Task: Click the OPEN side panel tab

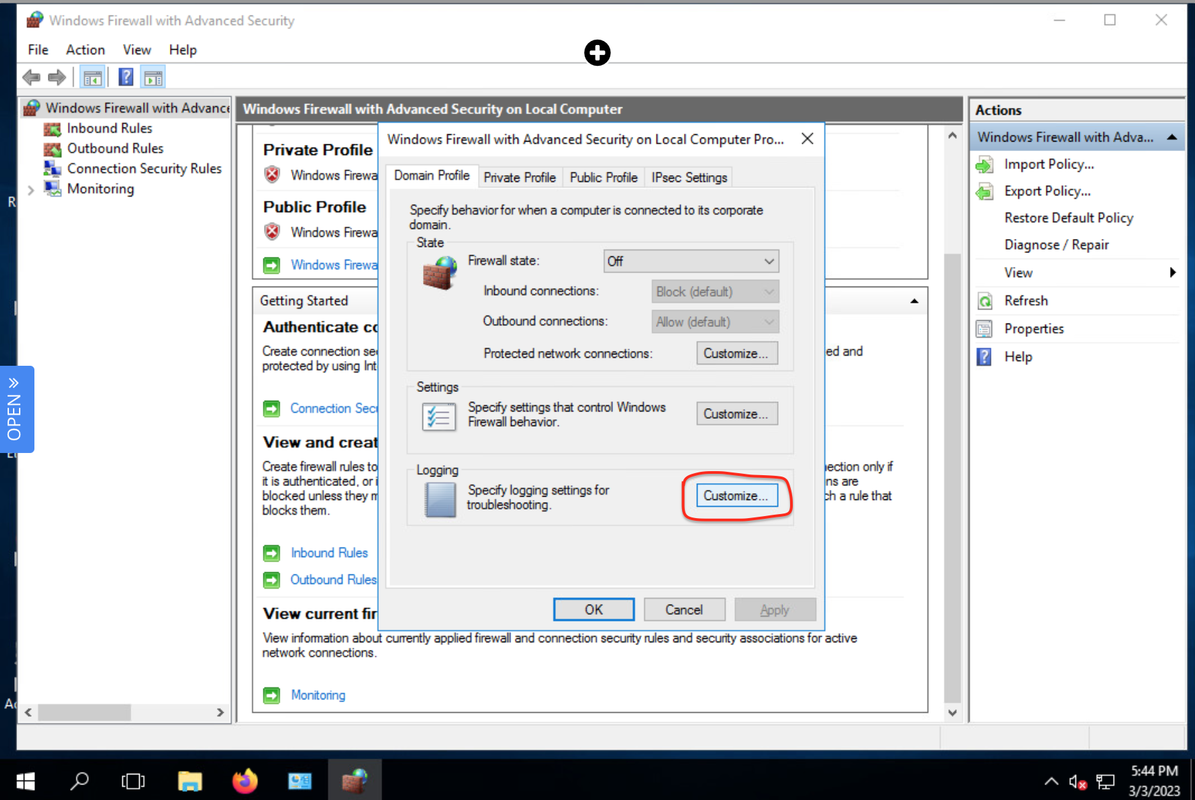Action: click(15, 410)
